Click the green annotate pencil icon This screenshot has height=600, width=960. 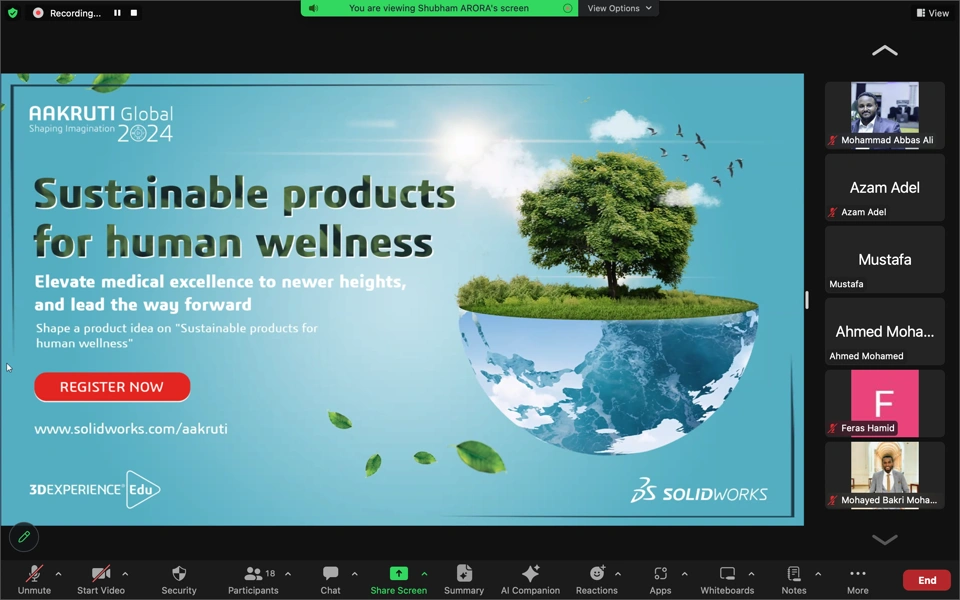coord(24,537)
